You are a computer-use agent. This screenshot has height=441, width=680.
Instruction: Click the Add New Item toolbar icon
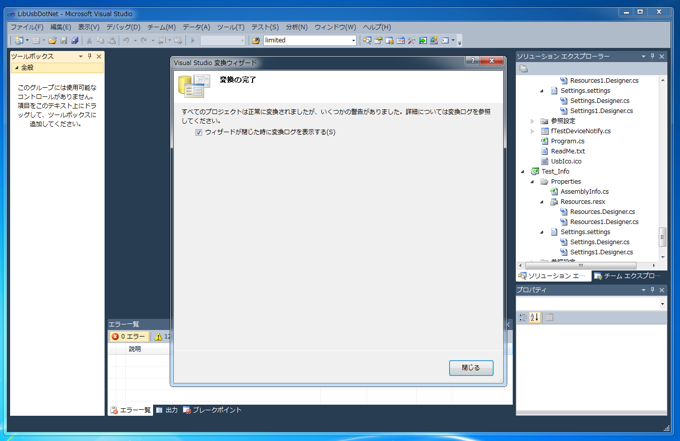tap(36, 40)
